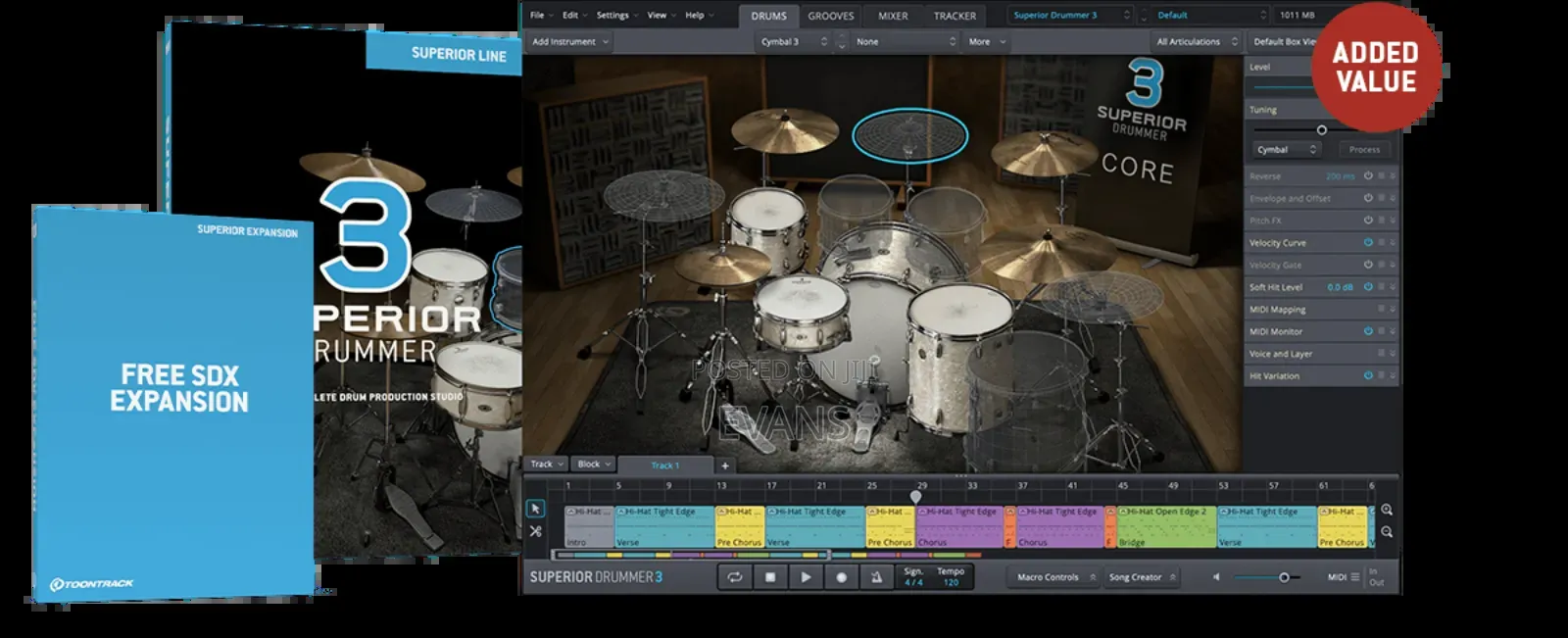Adjust the Tuning slider knob

pyautogui.click(x=1321, y=130)
